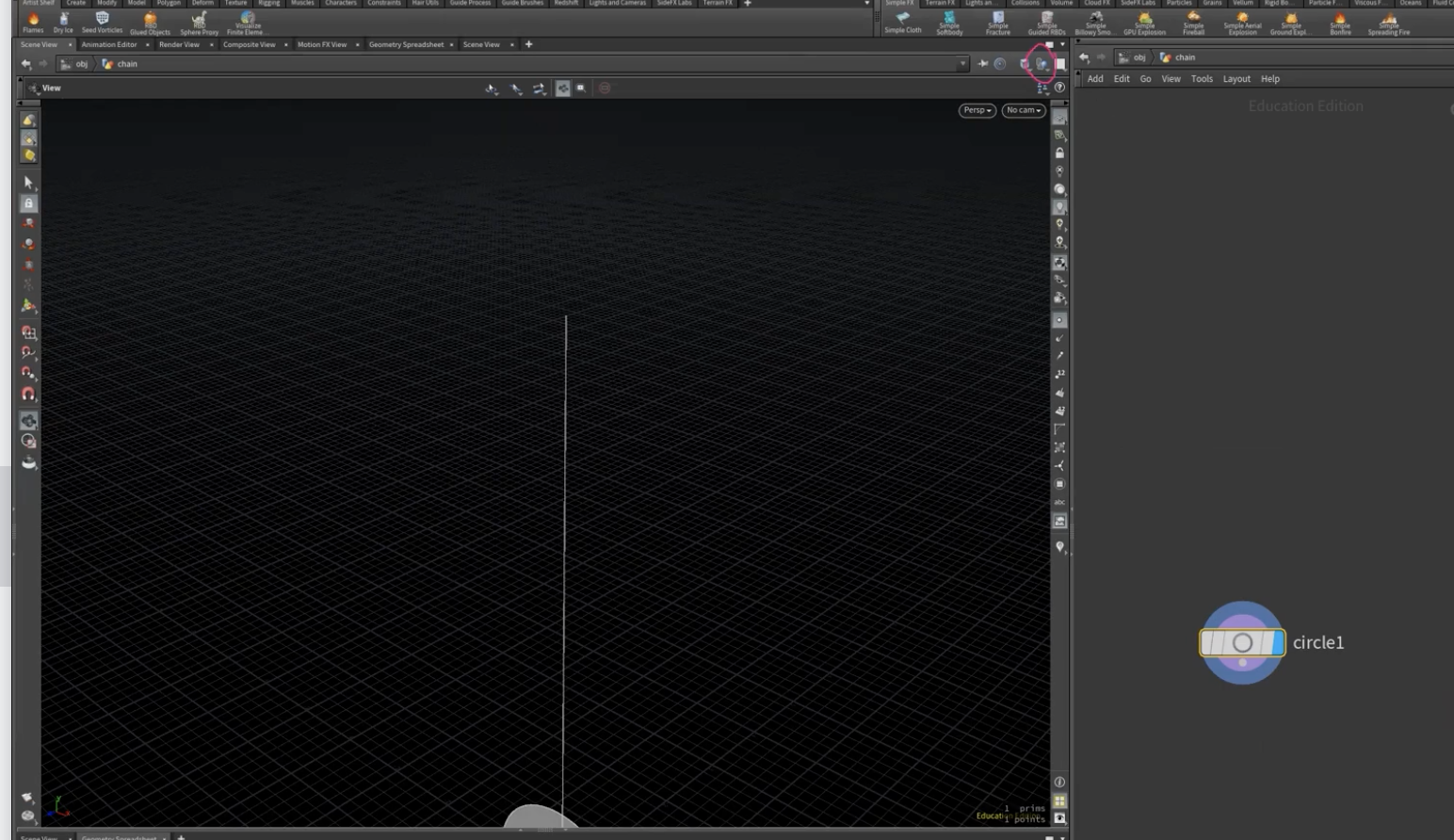Switch to the Render View tab
This screenshot has width=1454, height=840.
click(x=179, y=44)
